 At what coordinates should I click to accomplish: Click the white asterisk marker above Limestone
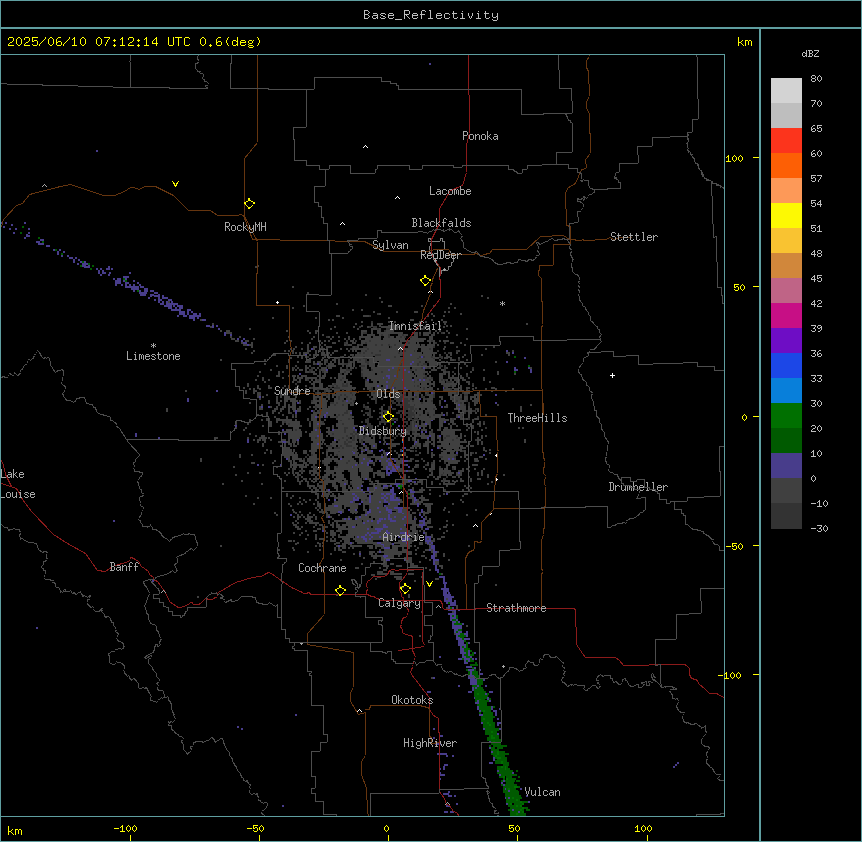pyautogui.click(x=153, y=346)
